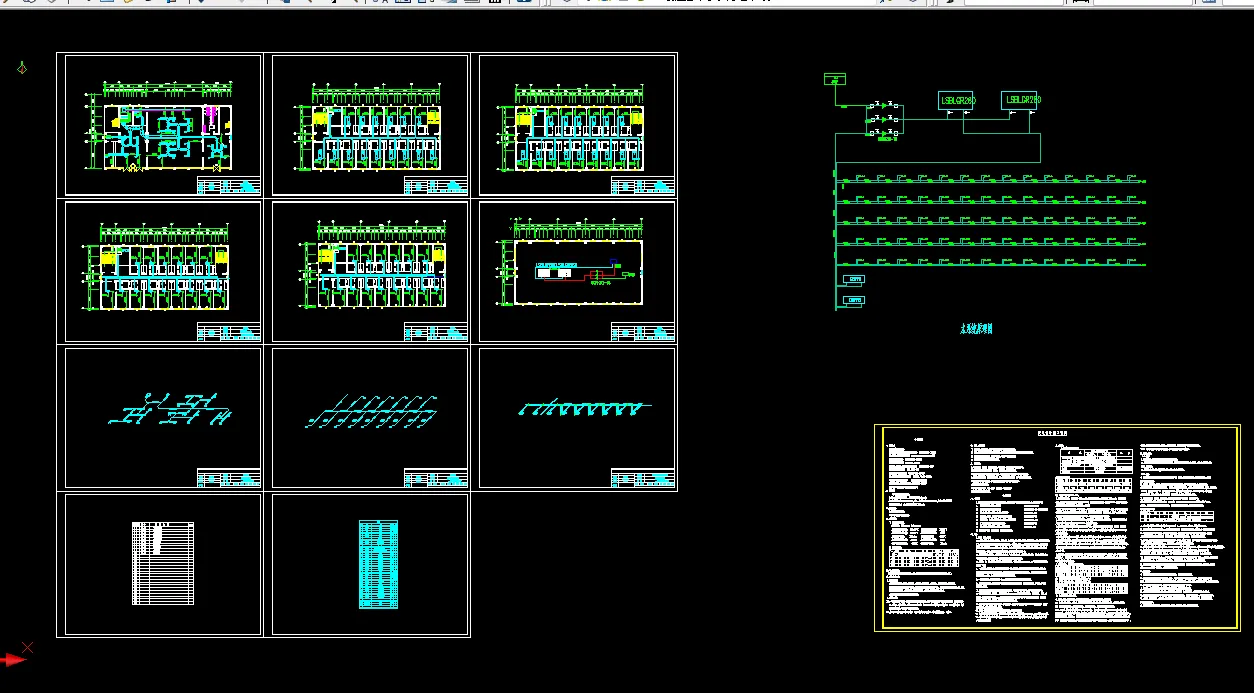The image size is (1254, 693).
Task: Select the top-row right floor plan sheet
Action: coord(577,125)
